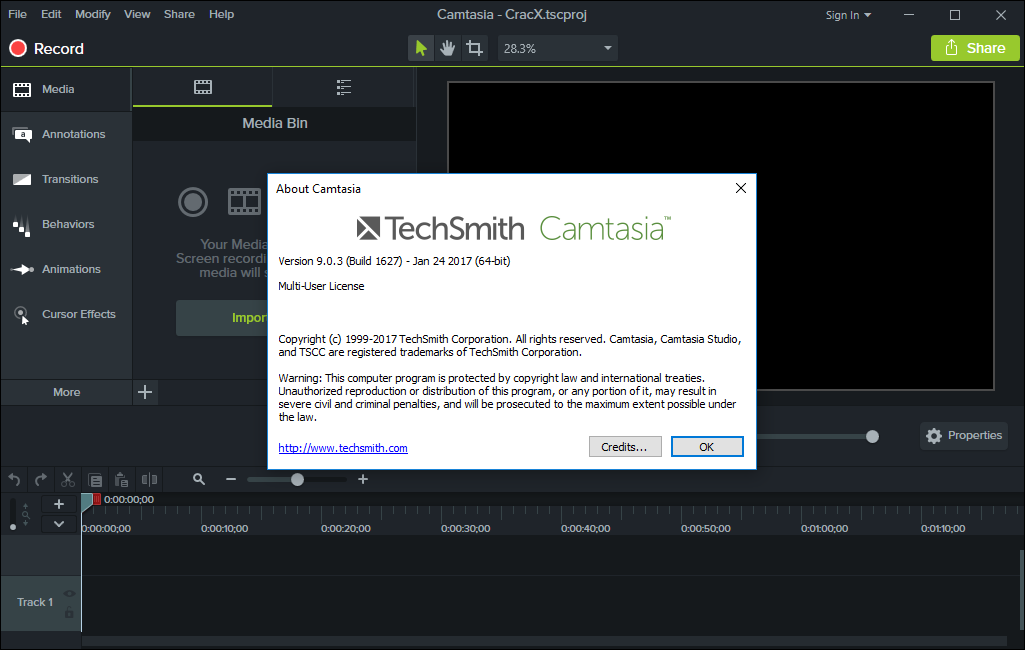Open the Transitions panel
Image resolution: width=1025 pixels, height=650 pixels.
[x=66, y=180]
